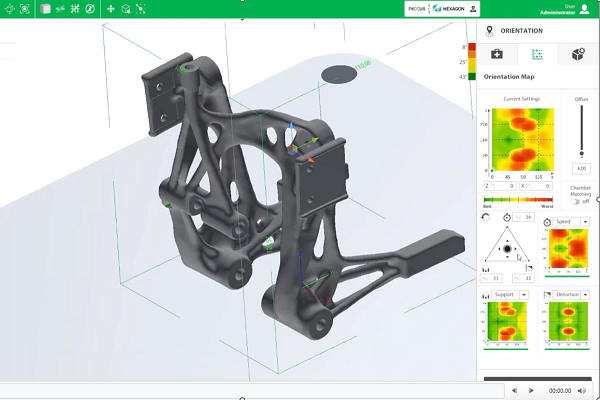Click the overhang angle color legend bar
600x400 pixels.
(x=472, y=62)
